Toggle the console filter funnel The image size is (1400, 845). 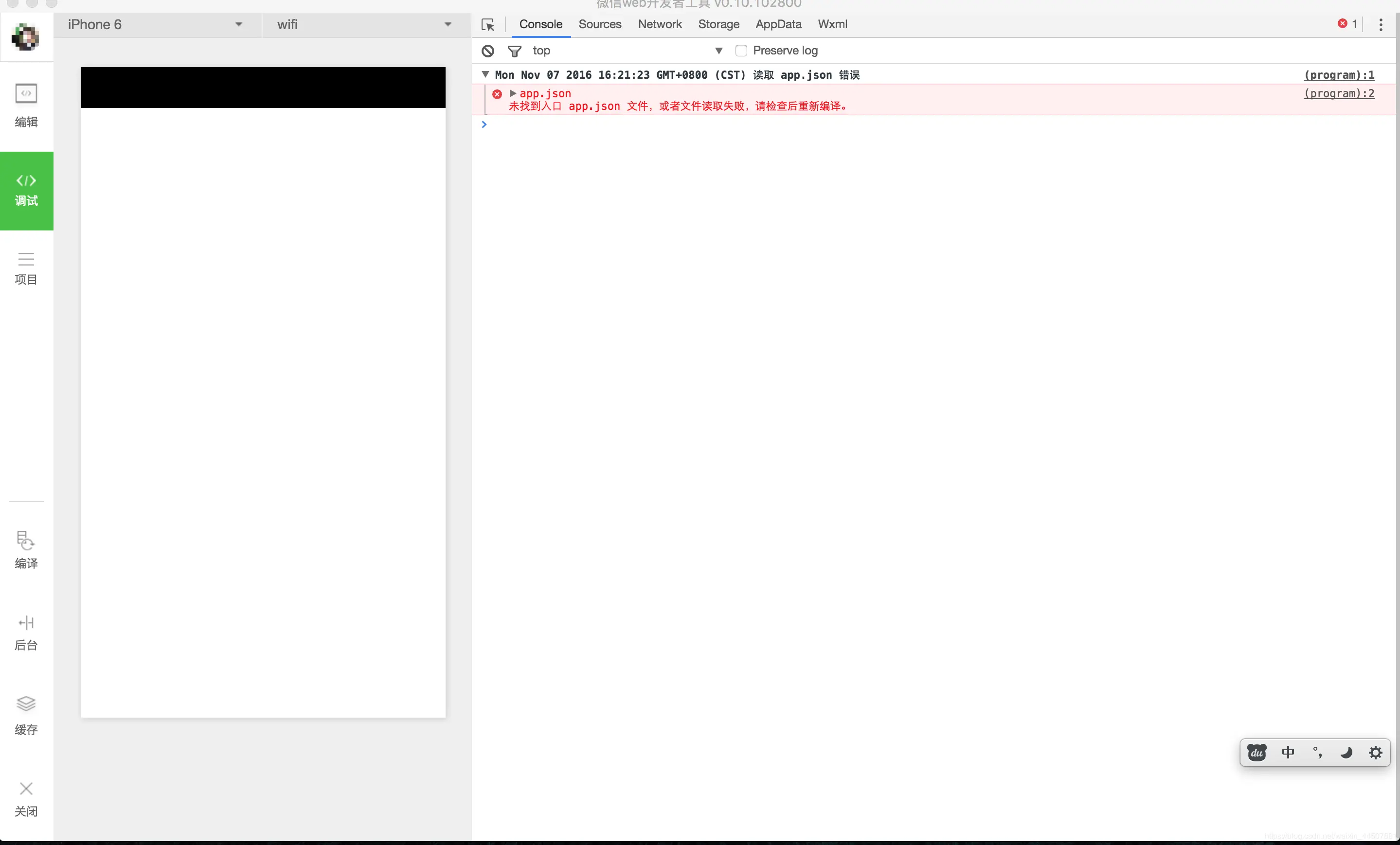(x=514, y=51)
